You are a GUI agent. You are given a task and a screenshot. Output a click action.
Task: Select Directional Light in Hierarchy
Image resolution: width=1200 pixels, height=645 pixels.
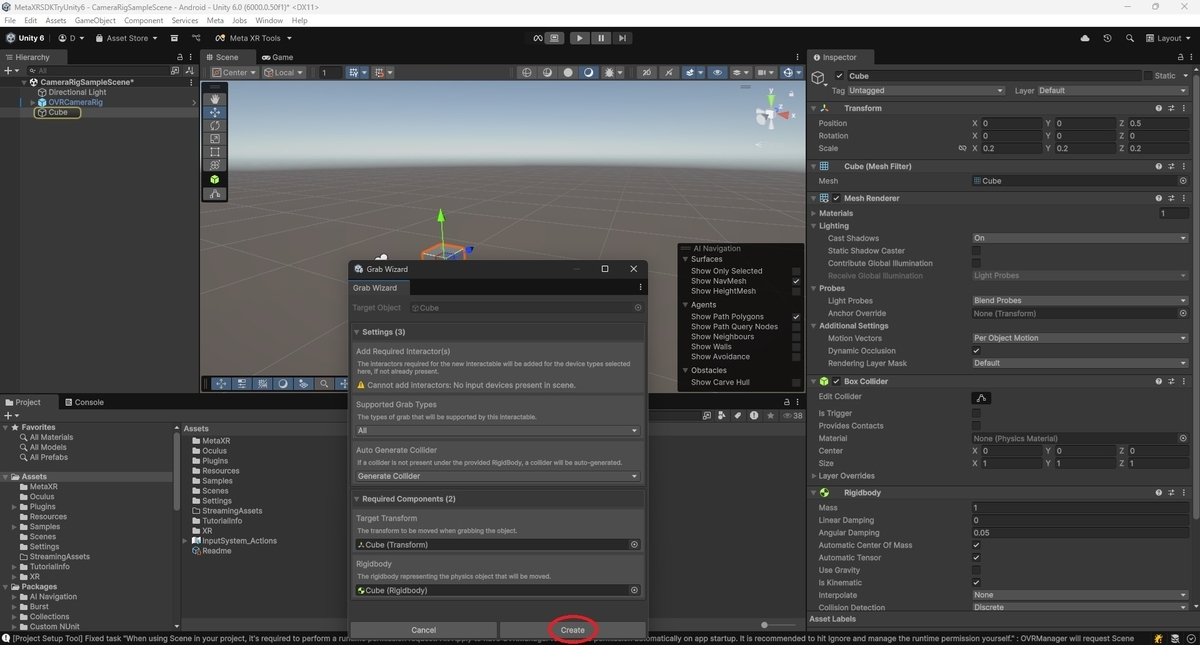[x=77, y=92]
